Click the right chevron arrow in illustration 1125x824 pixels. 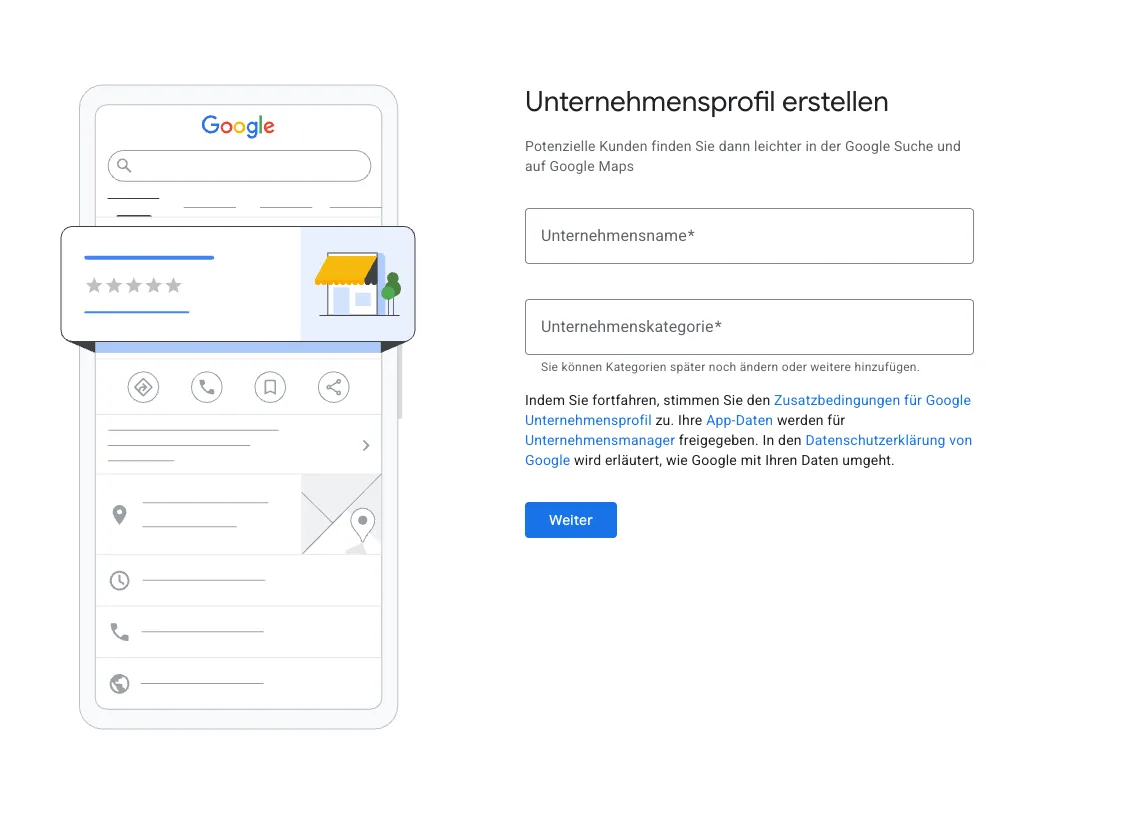pyautogui.click(x=366, y=446)
